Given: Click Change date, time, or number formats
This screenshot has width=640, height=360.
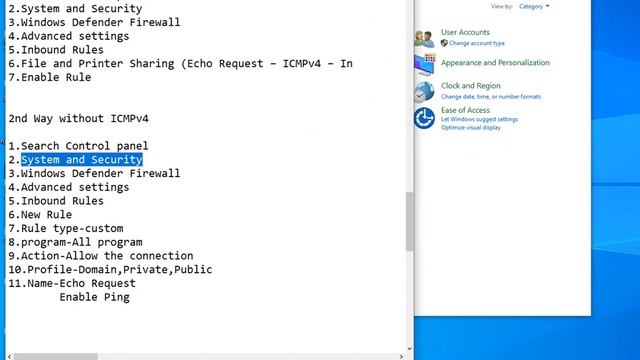Looking at the screenshot, I should (491, 97).
